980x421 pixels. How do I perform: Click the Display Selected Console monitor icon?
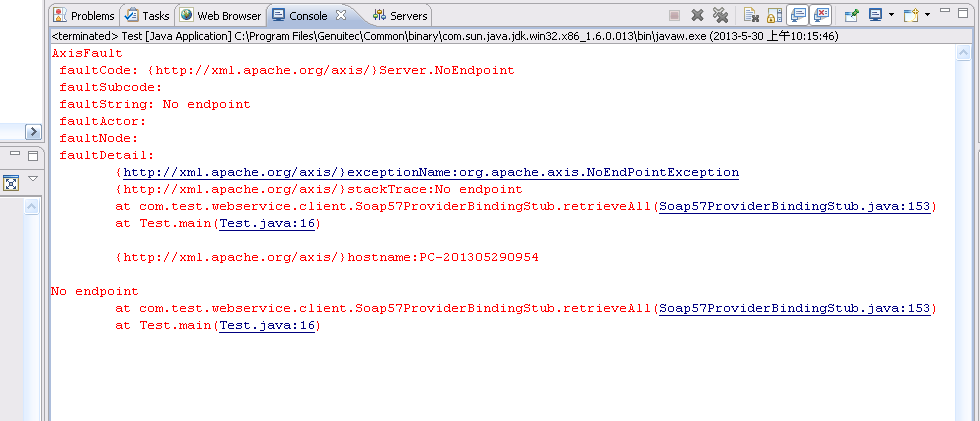click(x=875, y=15)
